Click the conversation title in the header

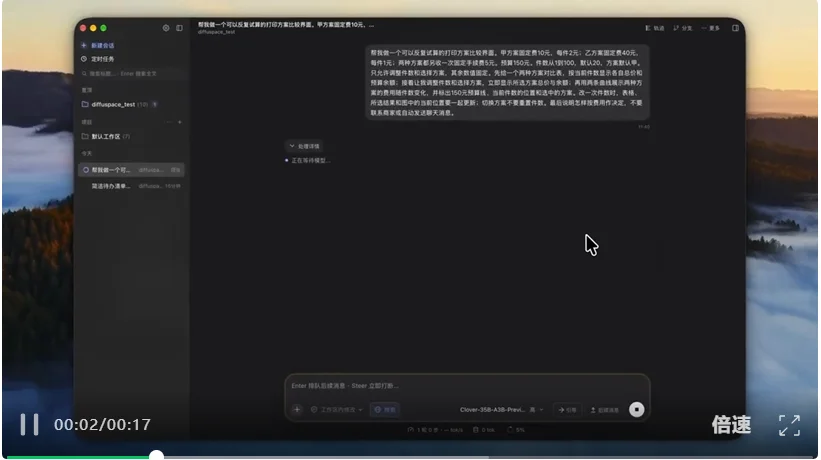pyautogui.click(x=286, y=25)
